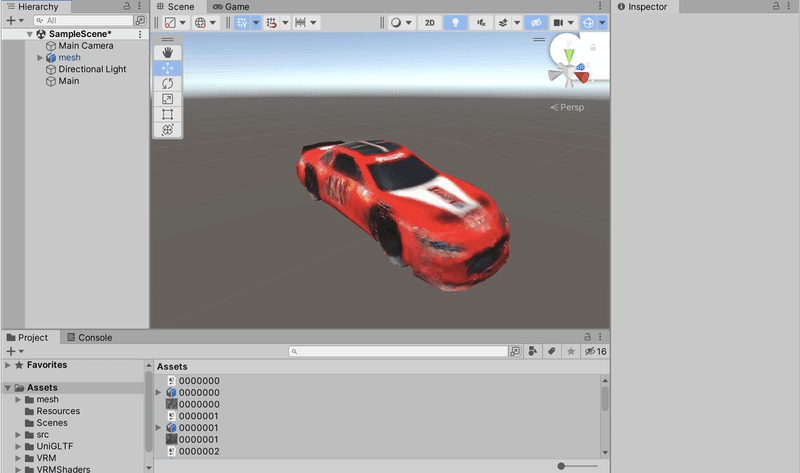Open the increment snapping dropdown arrow

click(313, 22)
